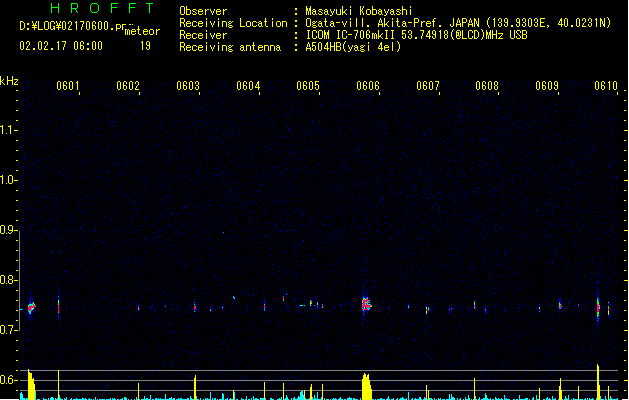
Task: Click the 0603 time marker
Action: (188, 86)
